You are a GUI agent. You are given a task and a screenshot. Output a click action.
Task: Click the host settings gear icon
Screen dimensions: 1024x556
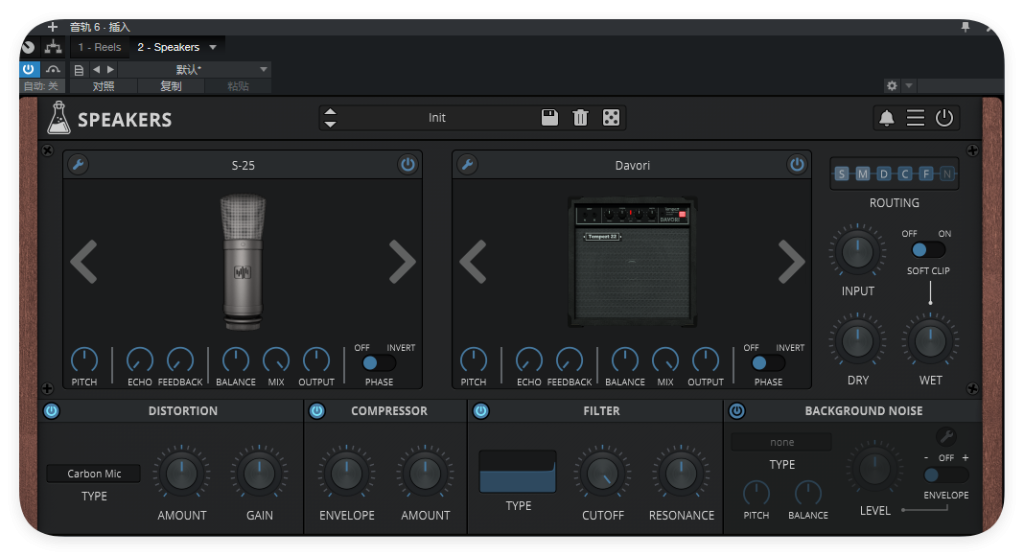point(891,86)
